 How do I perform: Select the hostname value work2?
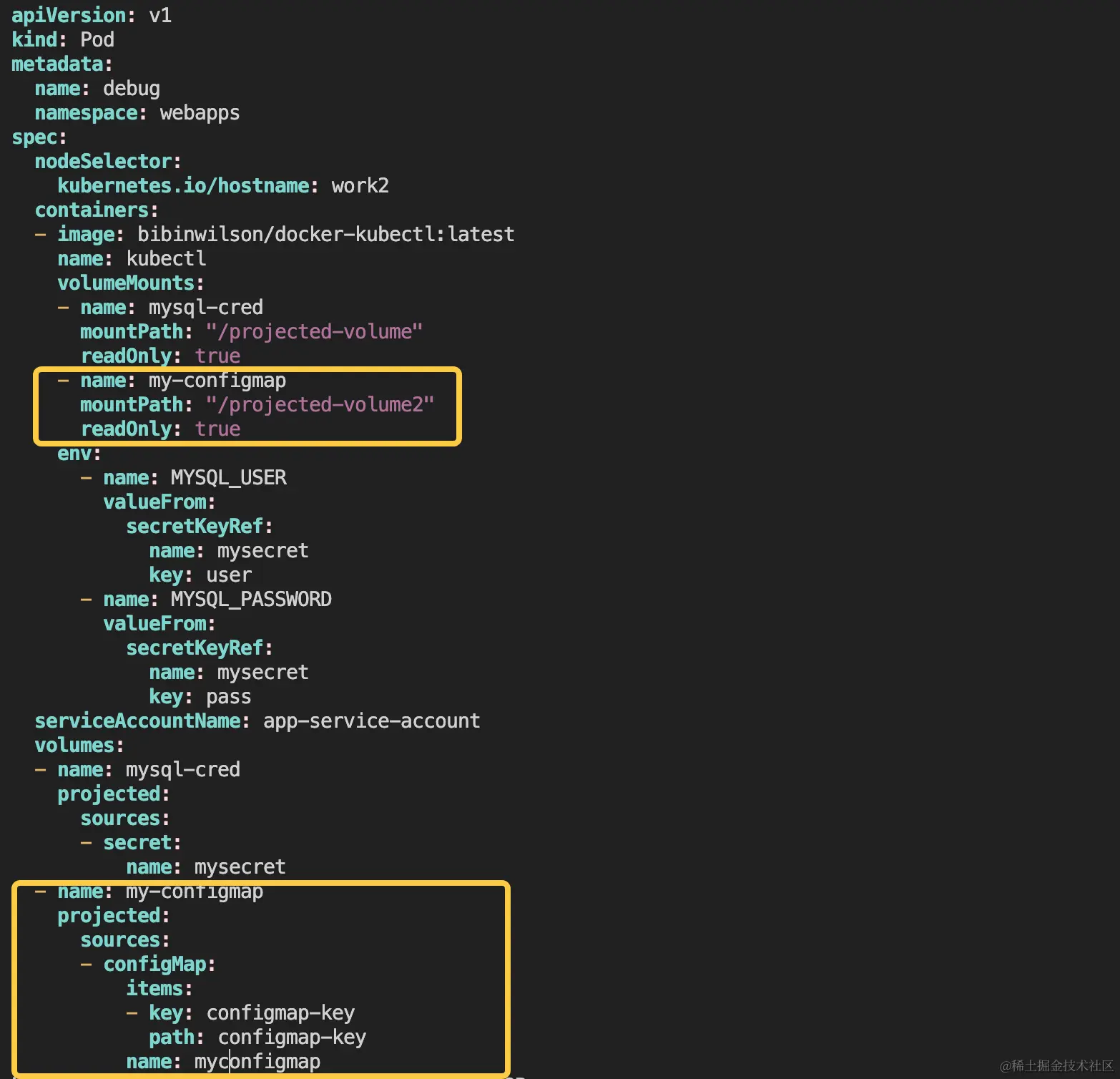[x=360, y=185]
